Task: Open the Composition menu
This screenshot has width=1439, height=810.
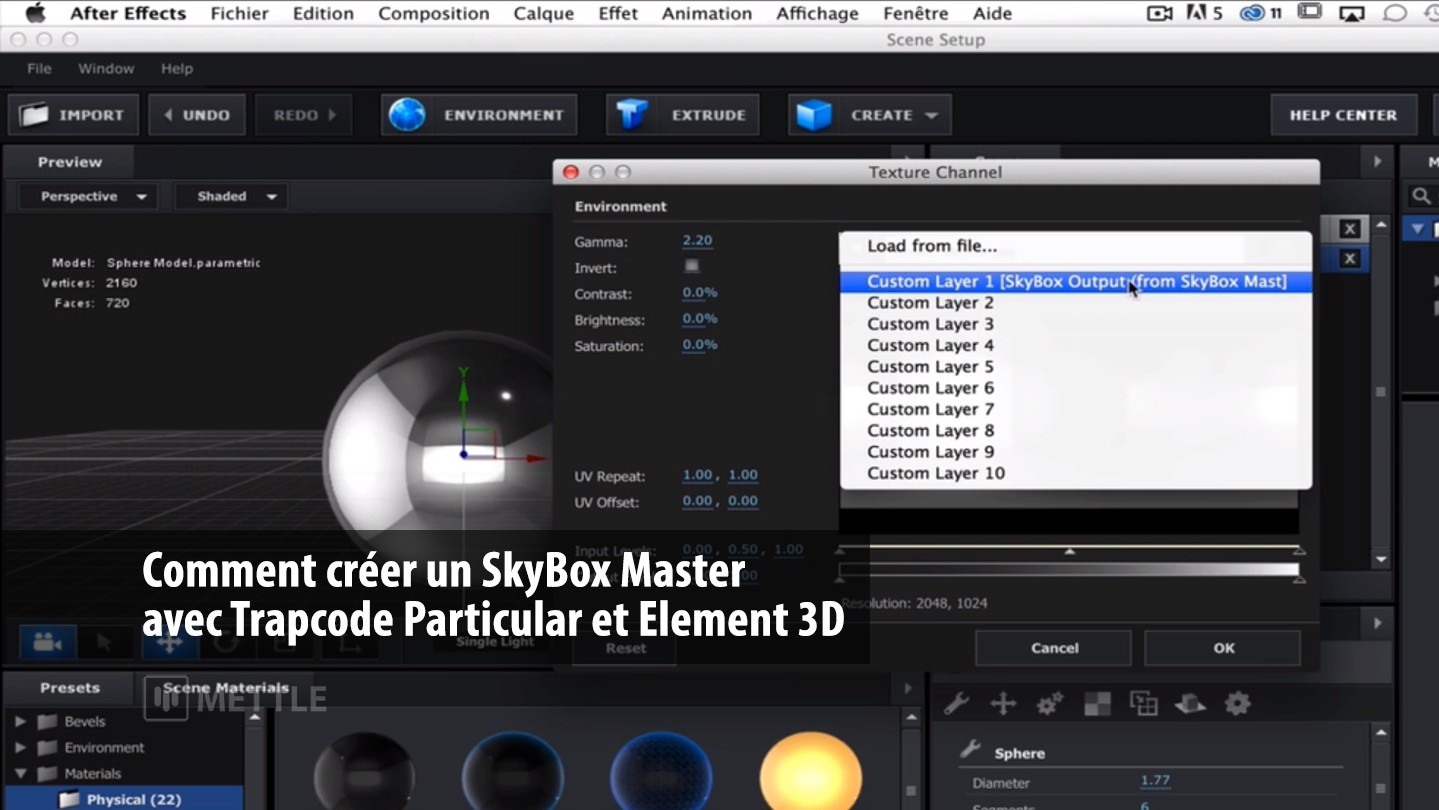Action: pos(433,13)
